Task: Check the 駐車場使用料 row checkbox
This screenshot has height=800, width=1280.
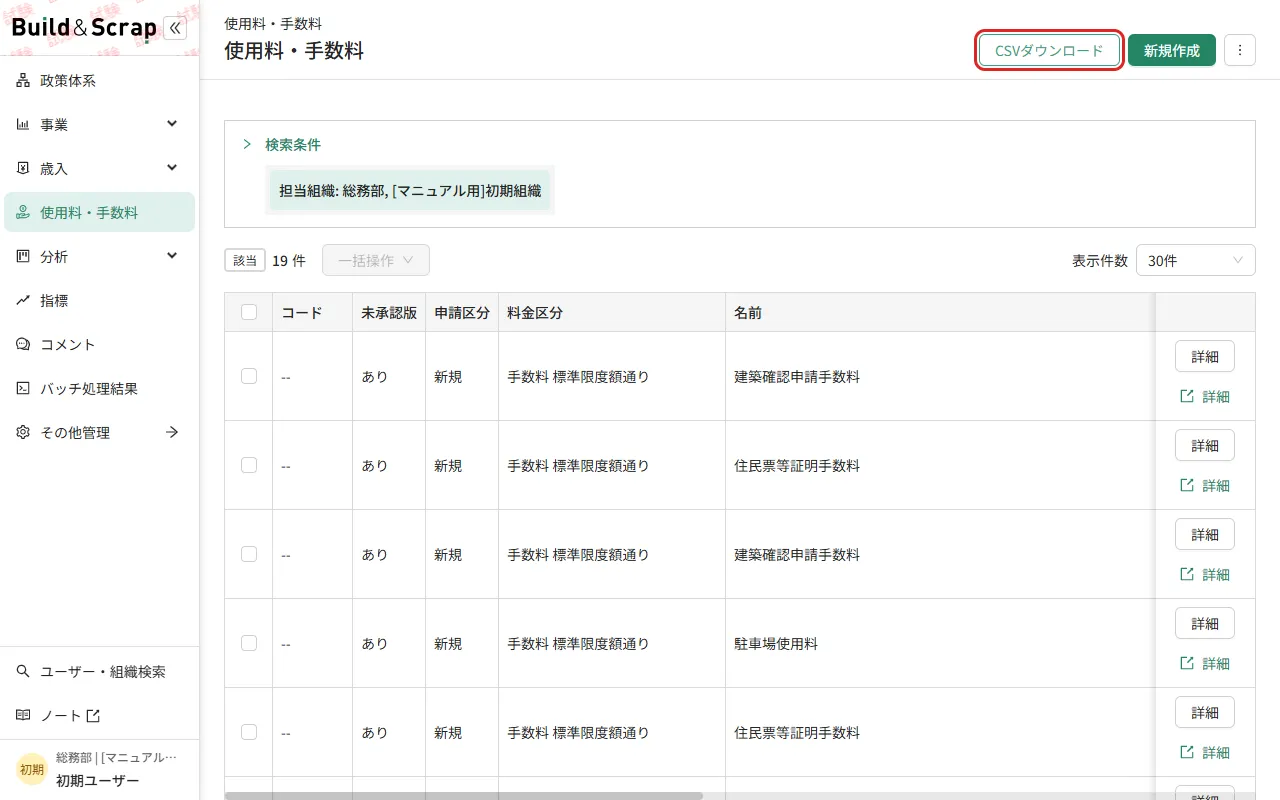Action: point(249,644)
